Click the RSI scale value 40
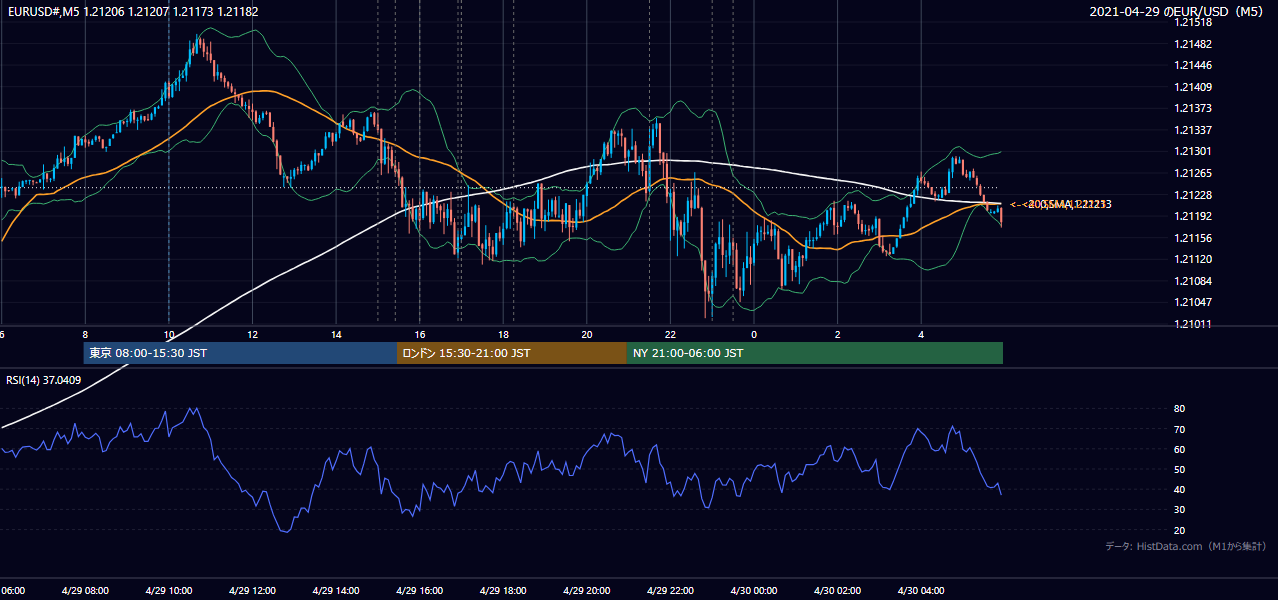This screenshot has height=600, width=1278. 1180,489
